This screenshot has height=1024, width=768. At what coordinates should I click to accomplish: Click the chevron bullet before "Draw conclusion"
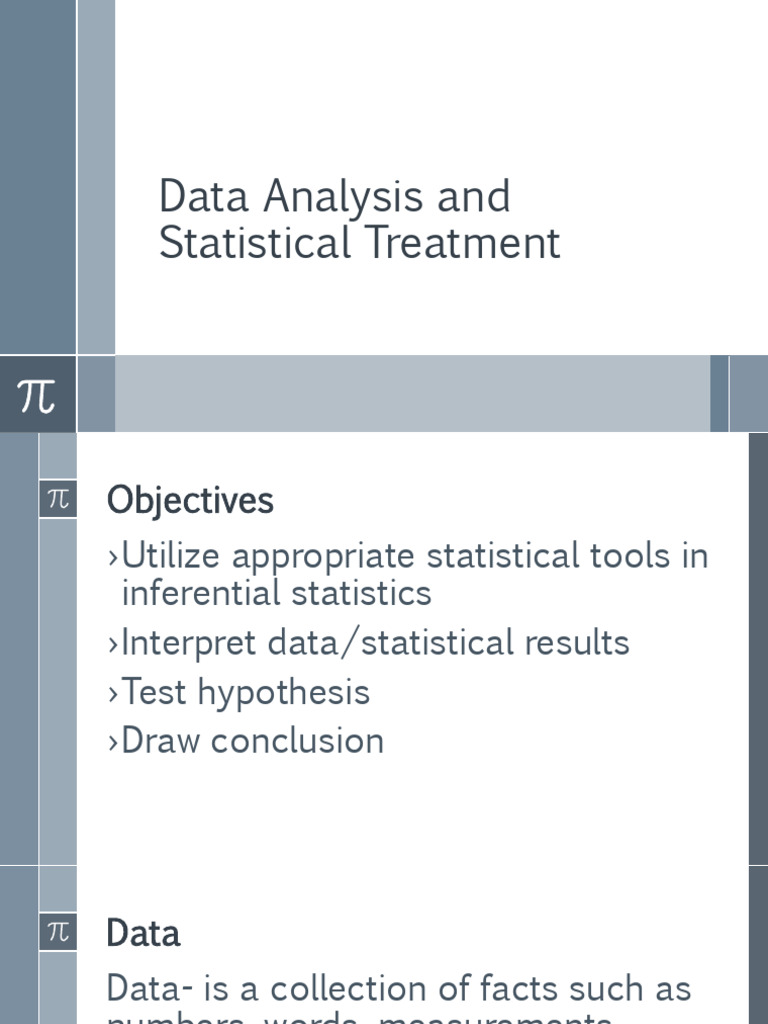tap(113, 742)
